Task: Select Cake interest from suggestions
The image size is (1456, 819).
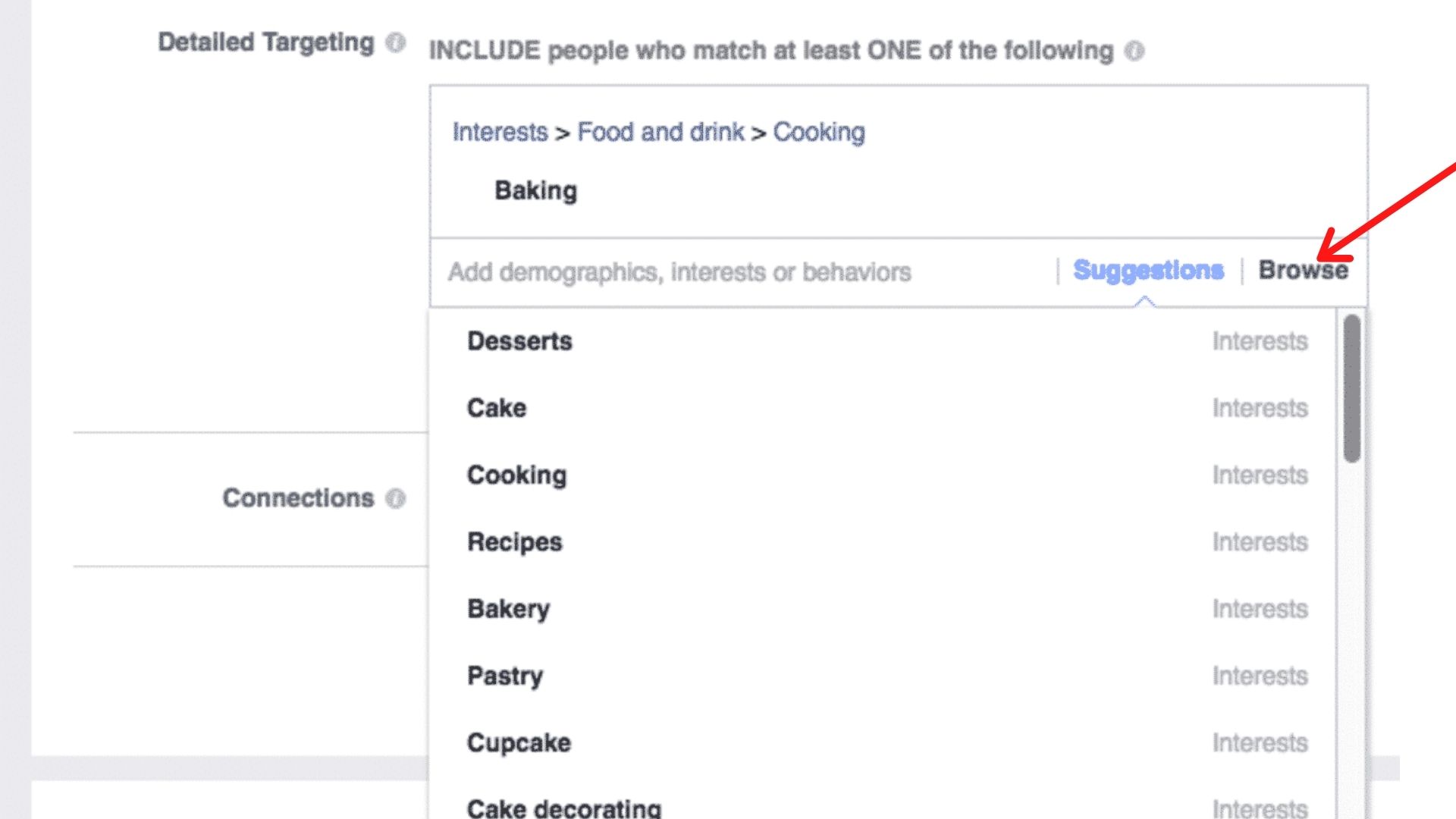Action: click(x=497, y=408)
